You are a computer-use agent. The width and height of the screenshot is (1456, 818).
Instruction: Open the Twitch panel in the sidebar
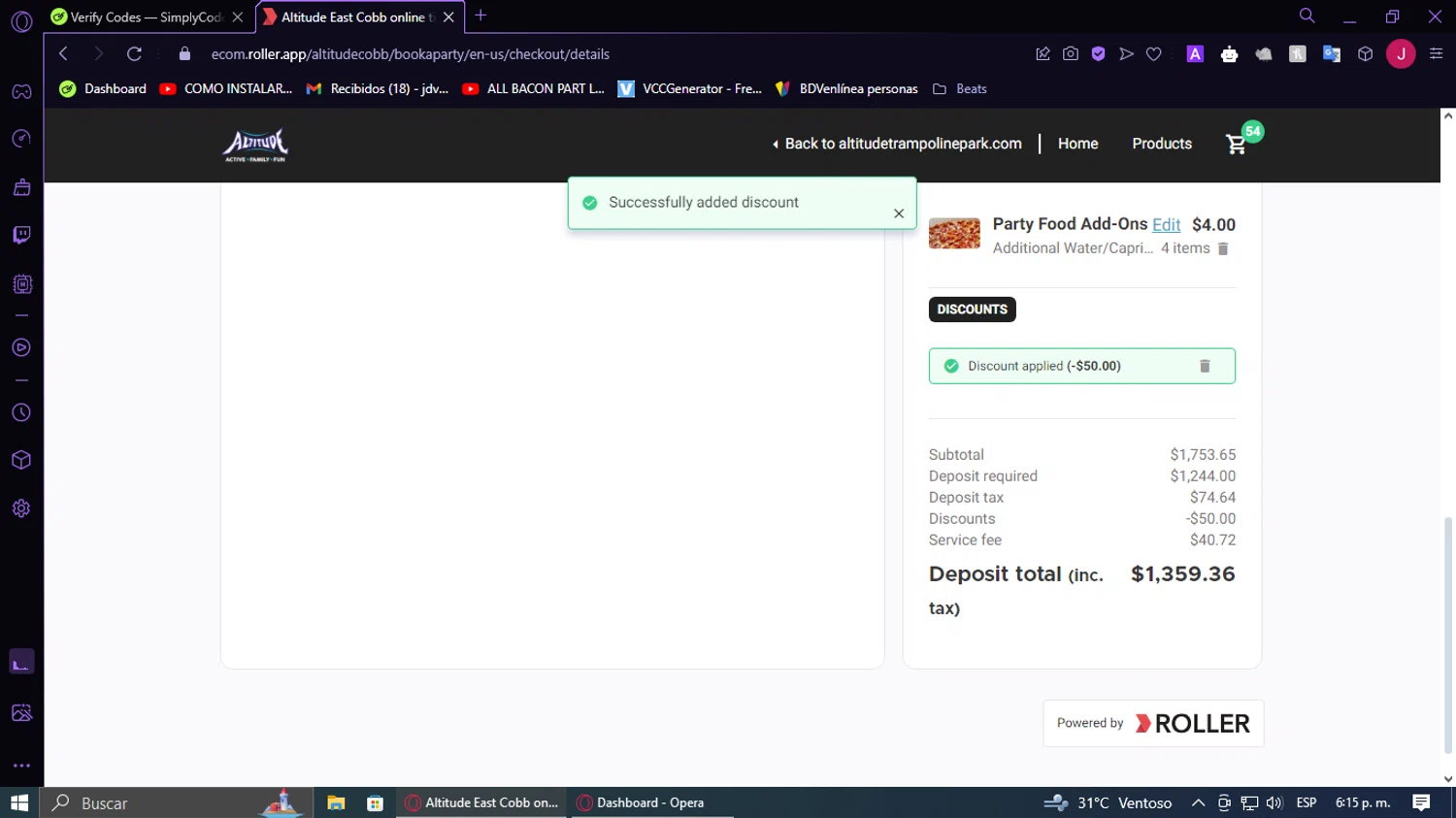coord(21,235)
